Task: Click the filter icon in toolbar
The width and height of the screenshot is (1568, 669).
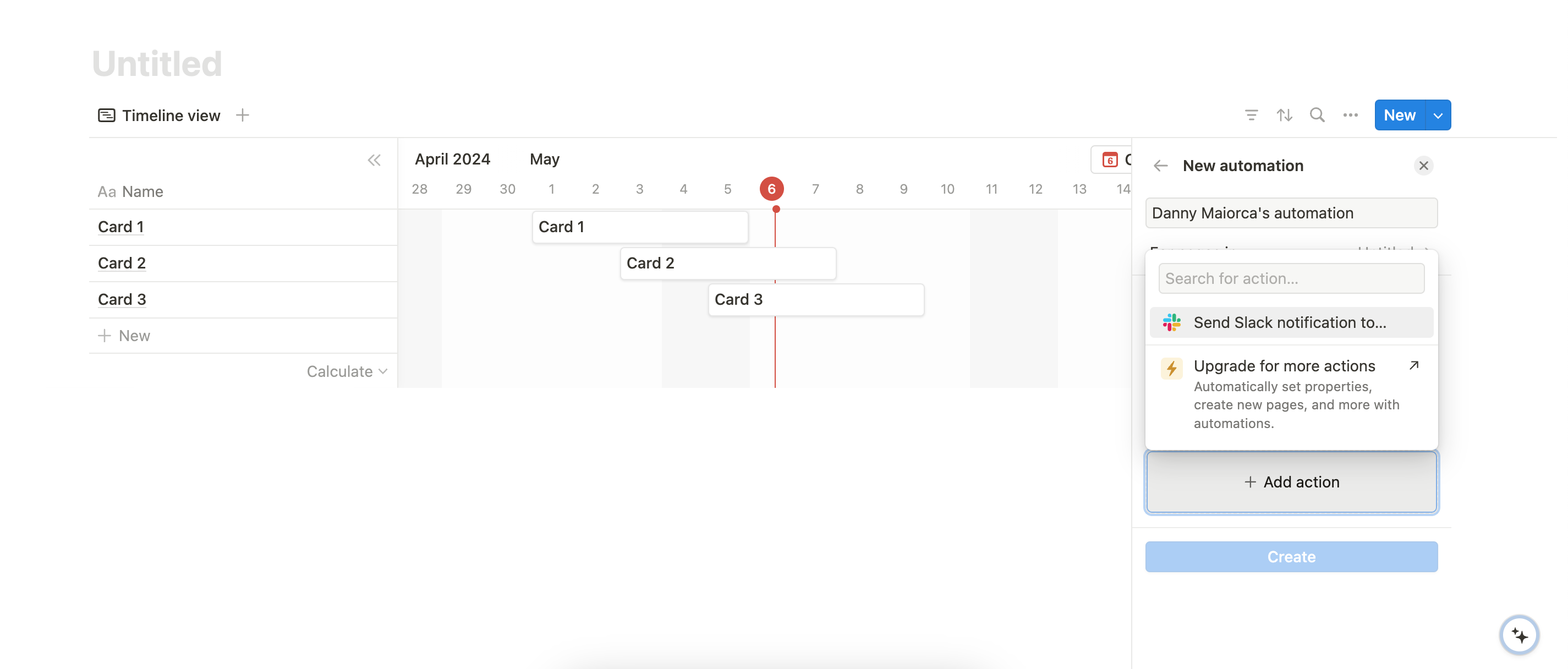Action: tap(1251, 115)
